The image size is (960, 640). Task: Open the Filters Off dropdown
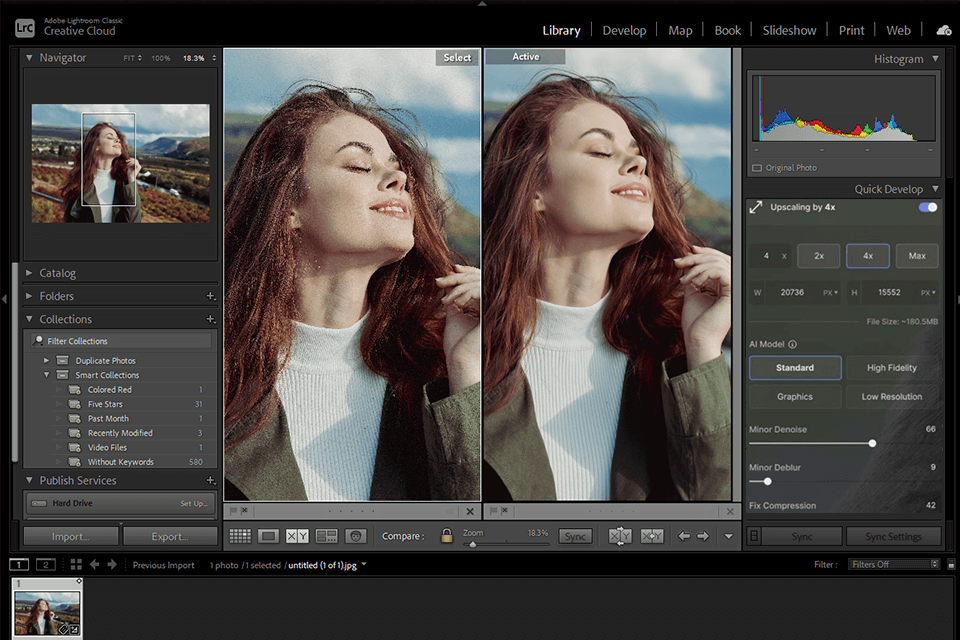(x=895, y=564)
